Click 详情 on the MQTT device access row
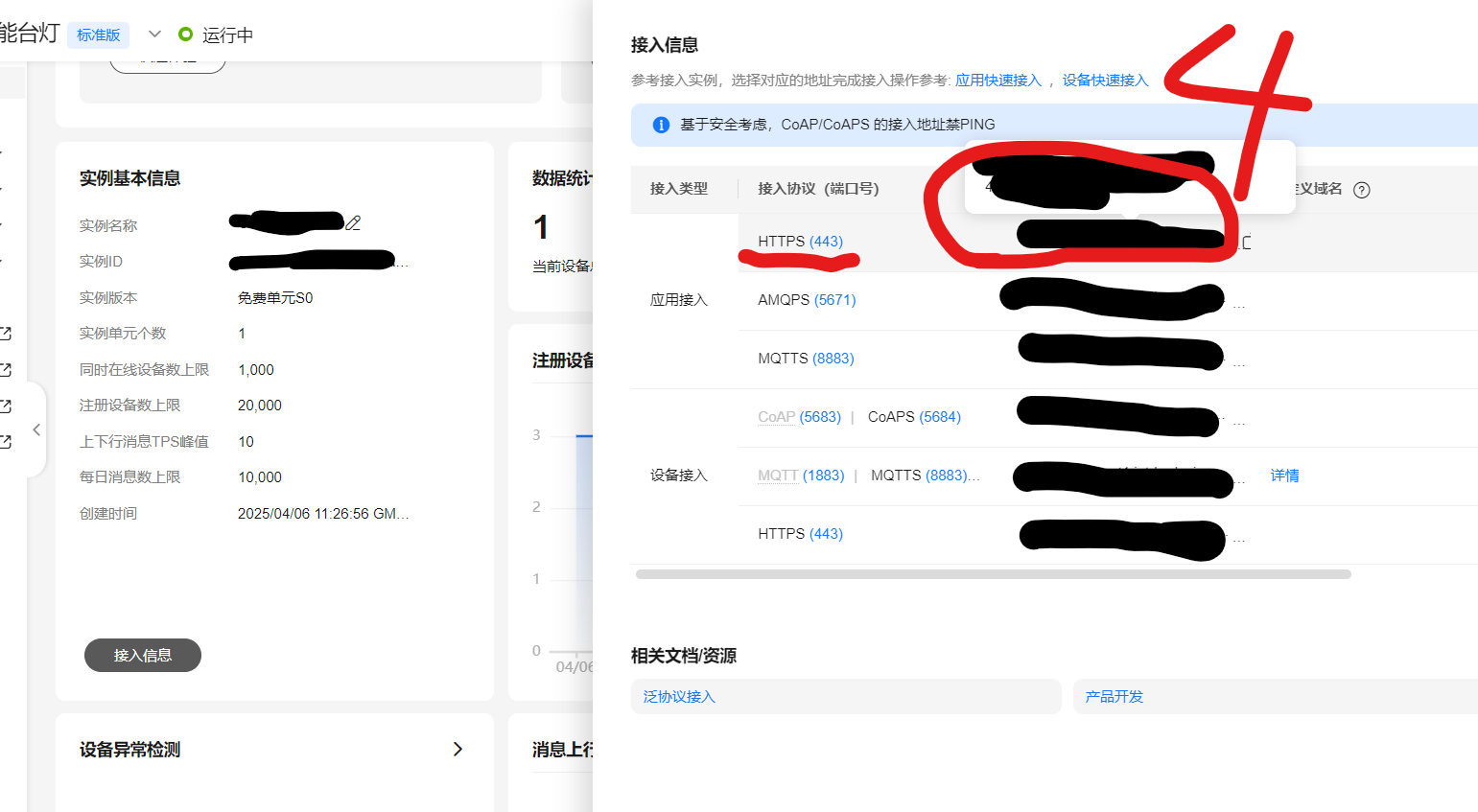The image size is (1478, 812). click(x=1284, y=475)
